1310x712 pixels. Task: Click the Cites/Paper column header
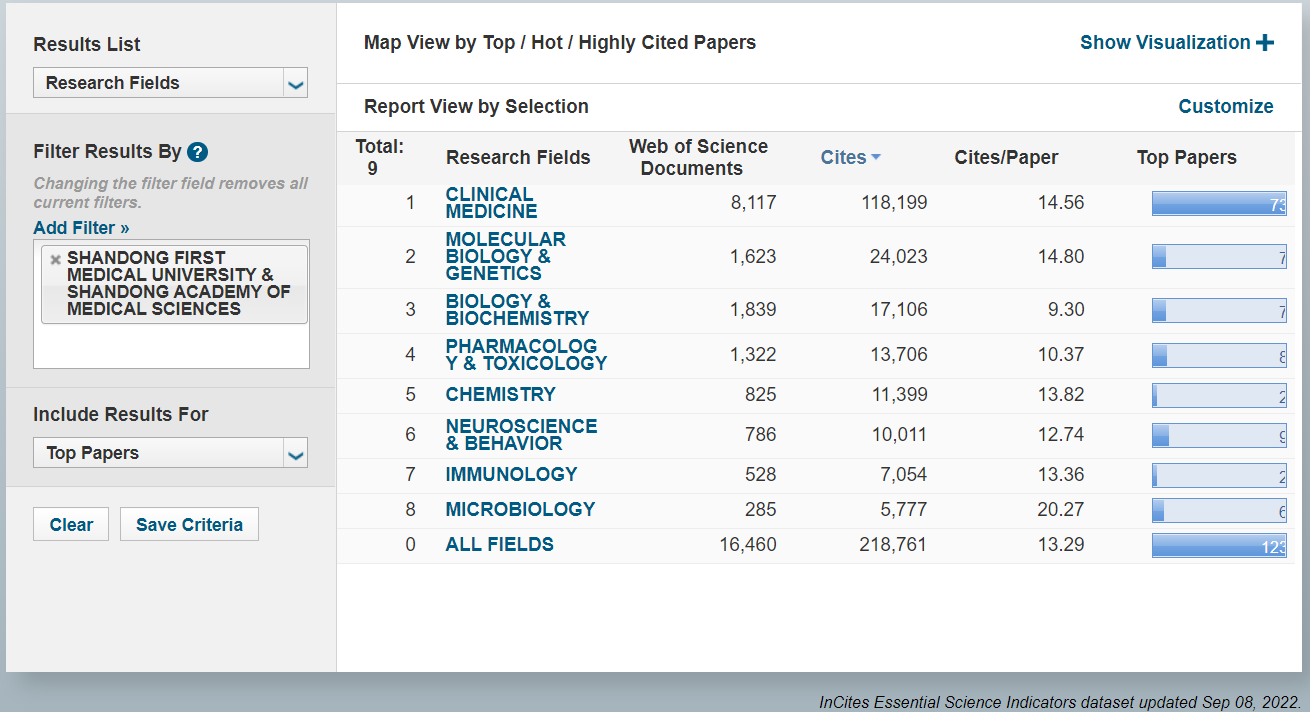(x=1005, y=157)
